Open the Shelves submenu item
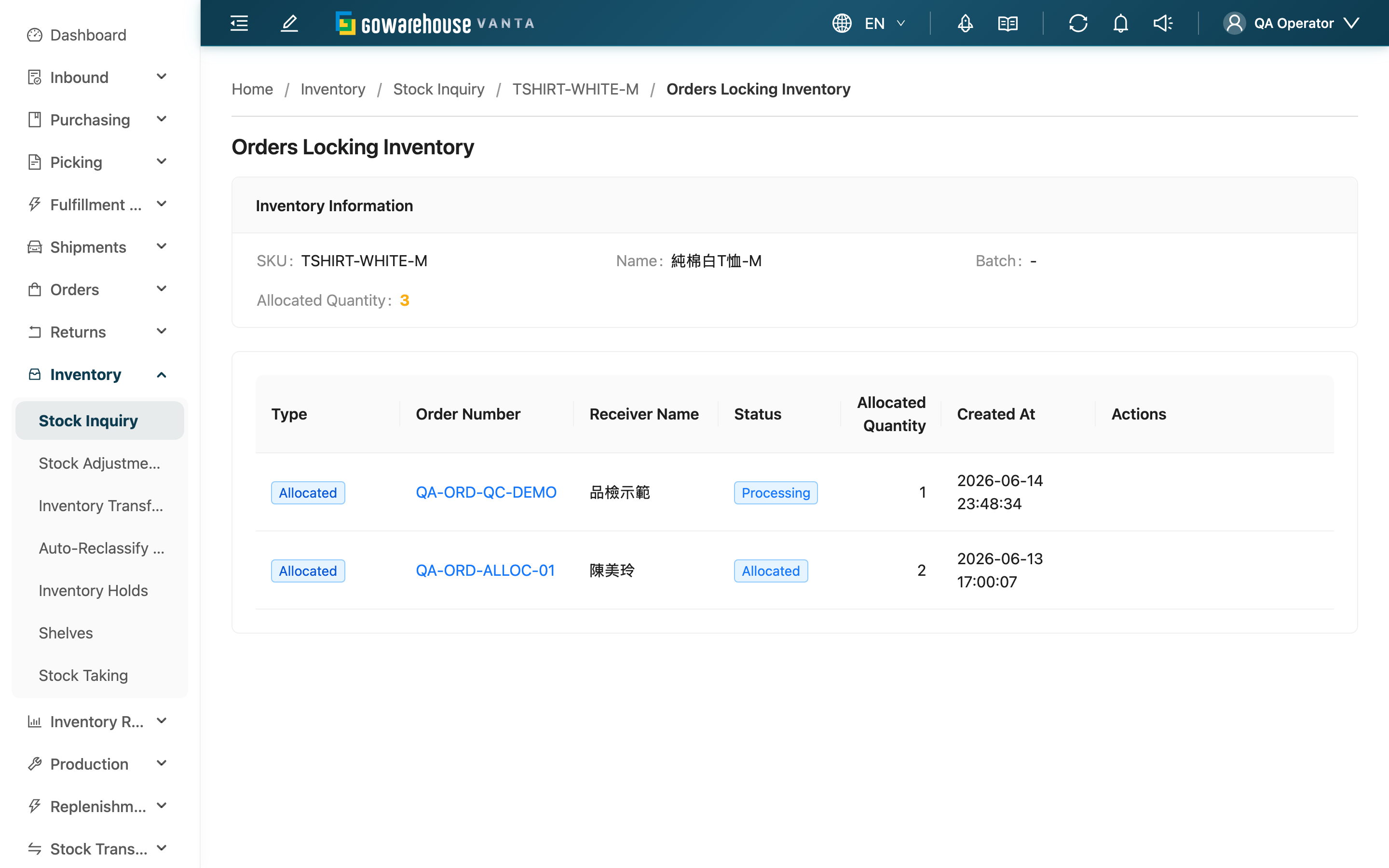This screenshot has width=1389, height=868. point(100,633)
